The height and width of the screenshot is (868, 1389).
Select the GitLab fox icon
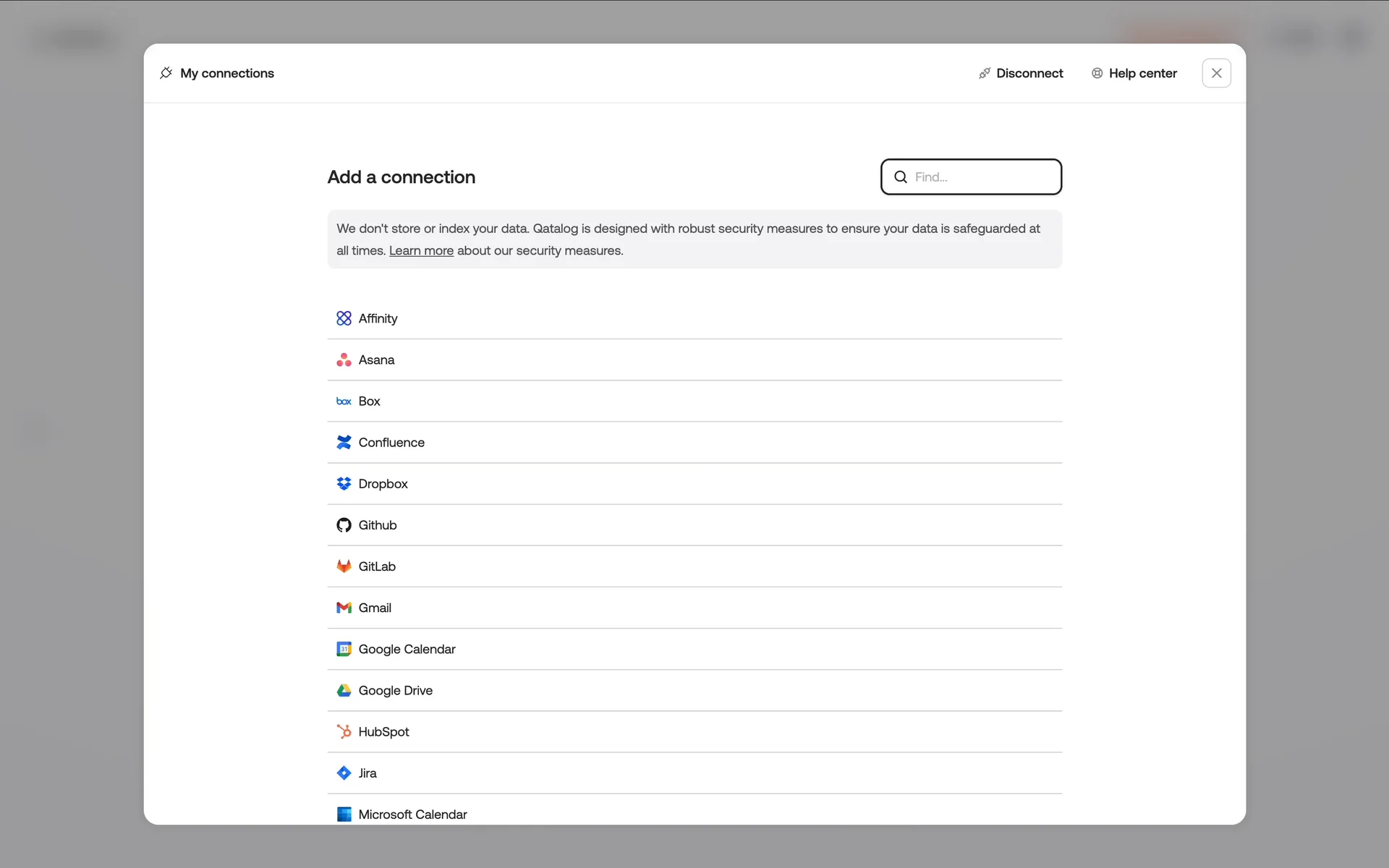[344, 566]
